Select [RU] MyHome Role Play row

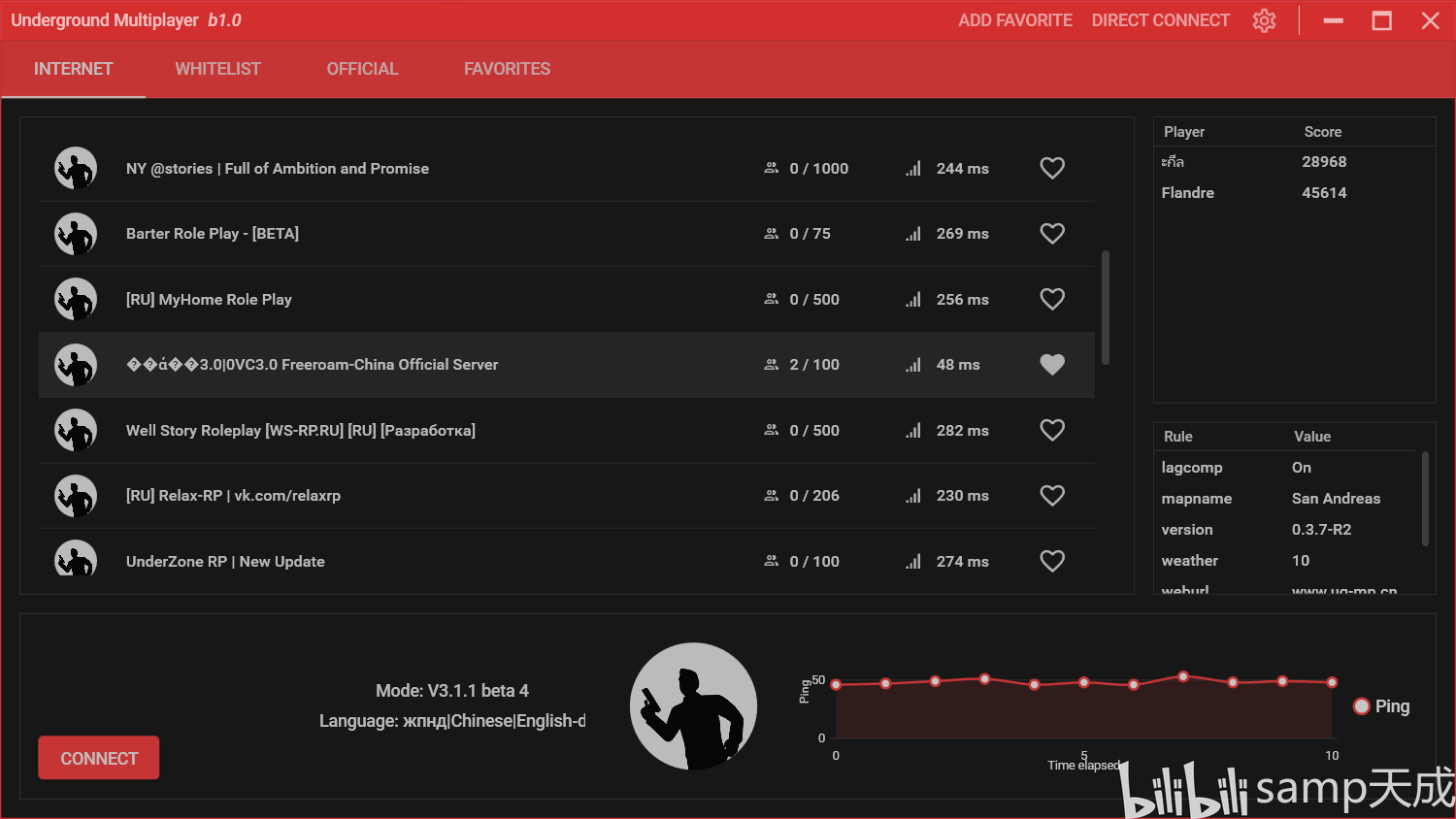[x=567, y=299]
